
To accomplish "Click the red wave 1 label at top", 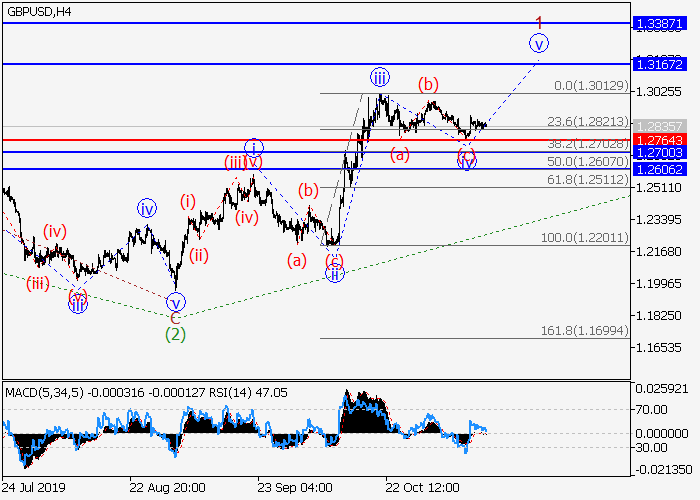I will pyautogui.click(x=540, y=21).
